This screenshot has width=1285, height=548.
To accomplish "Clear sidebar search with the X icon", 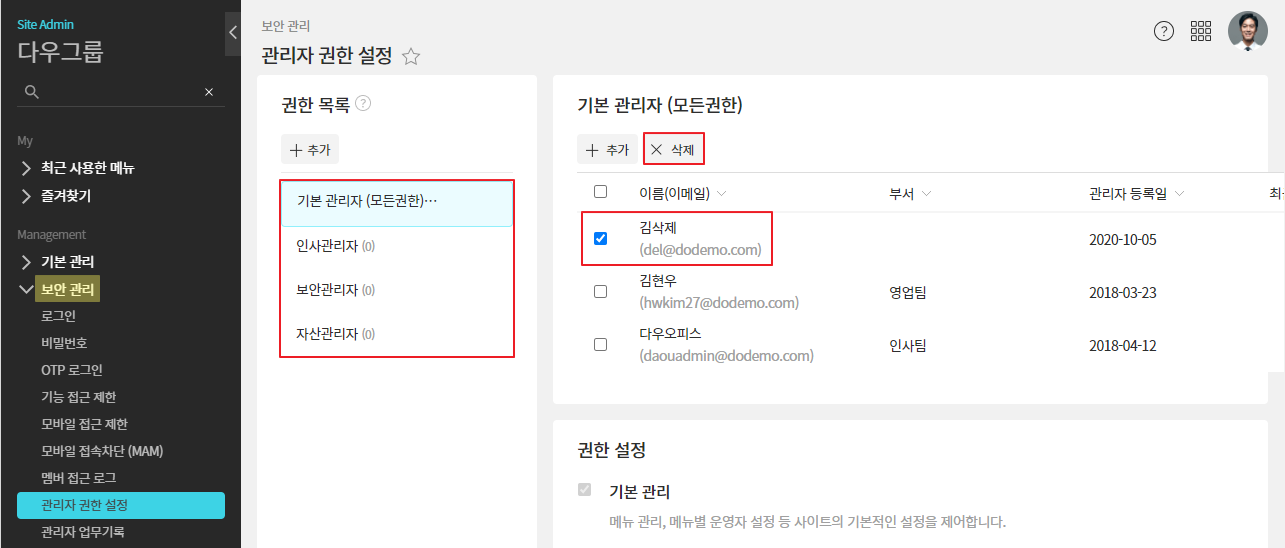I will pyautogui.click(x=209, y=92).
